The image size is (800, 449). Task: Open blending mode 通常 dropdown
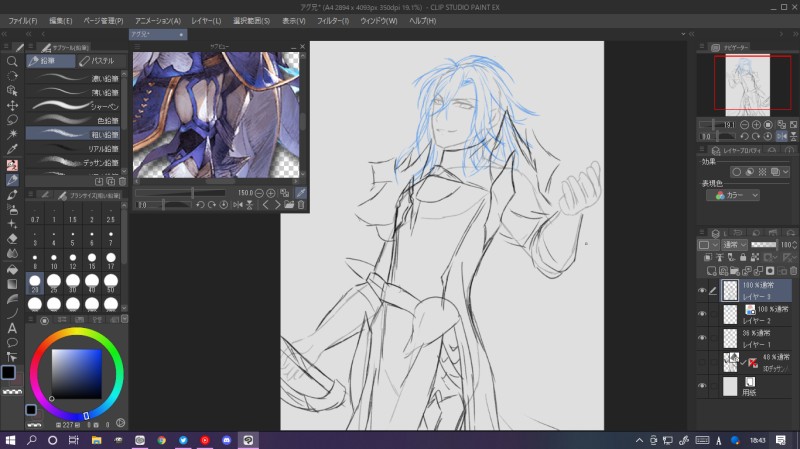tap(734, 245)
